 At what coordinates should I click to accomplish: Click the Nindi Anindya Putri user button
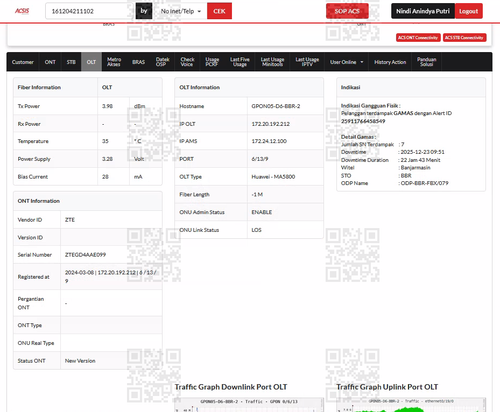pos(423,11)
